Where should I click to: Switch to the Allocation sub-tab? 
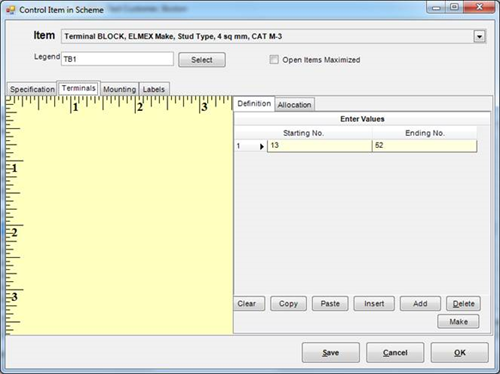point(294,105)
